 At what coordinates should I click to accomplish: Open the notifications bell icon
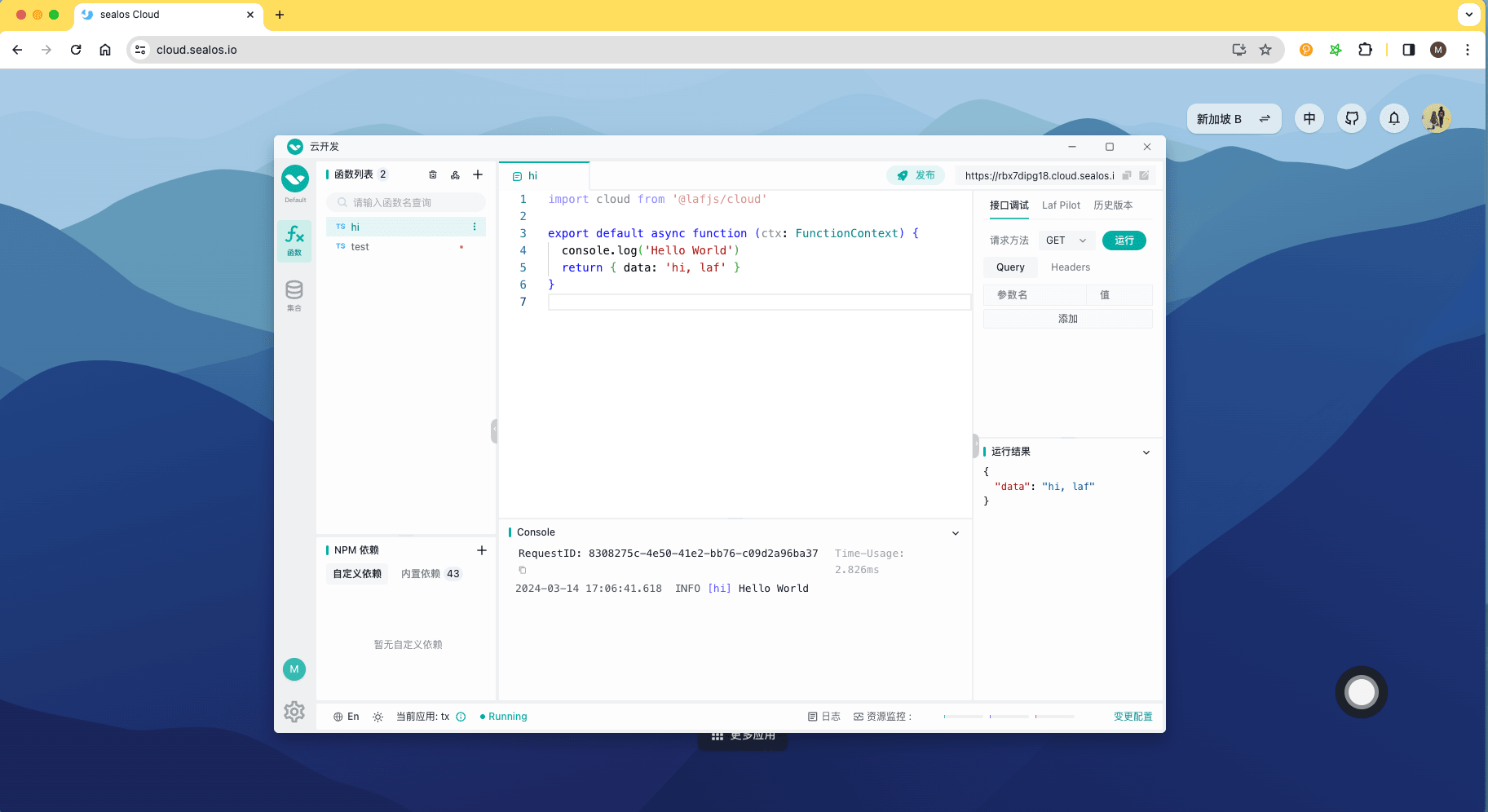pos(1394,118)
